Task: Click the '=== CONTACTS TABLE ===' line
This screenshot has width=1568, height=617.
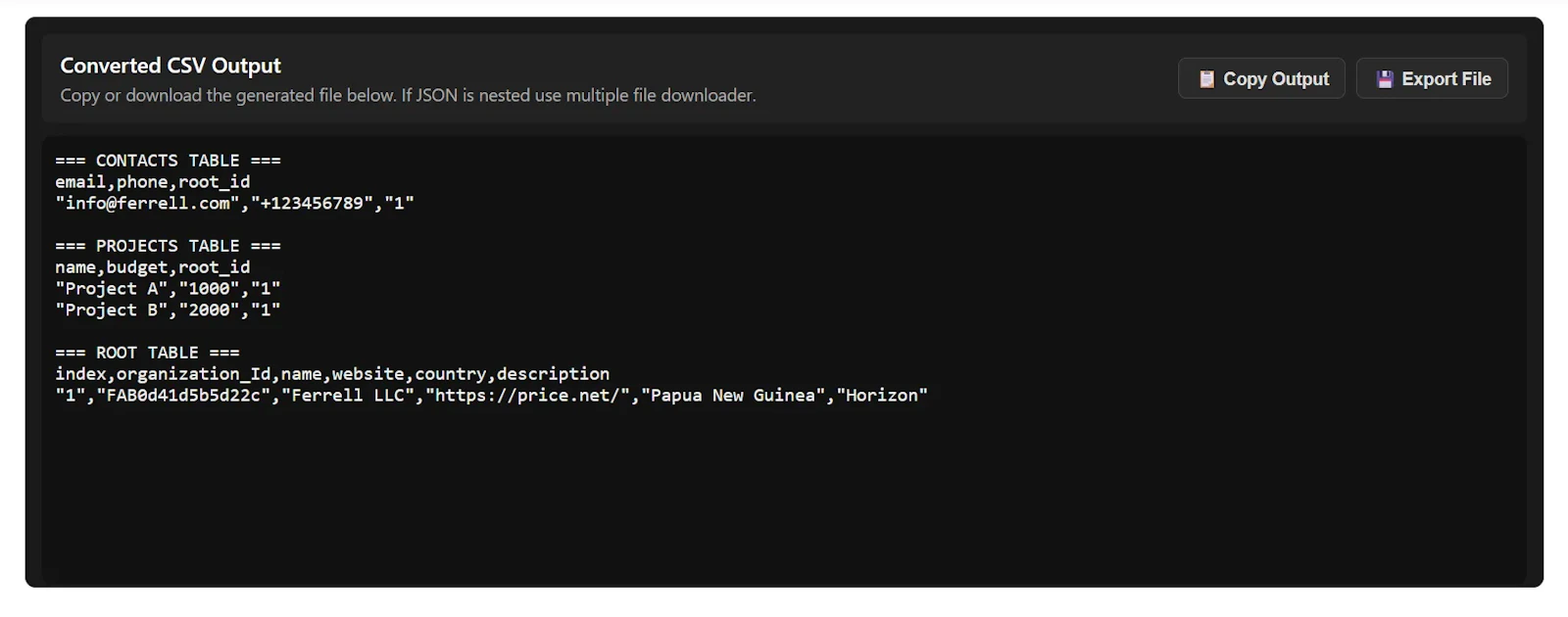Action: click(x=168, y=160)
